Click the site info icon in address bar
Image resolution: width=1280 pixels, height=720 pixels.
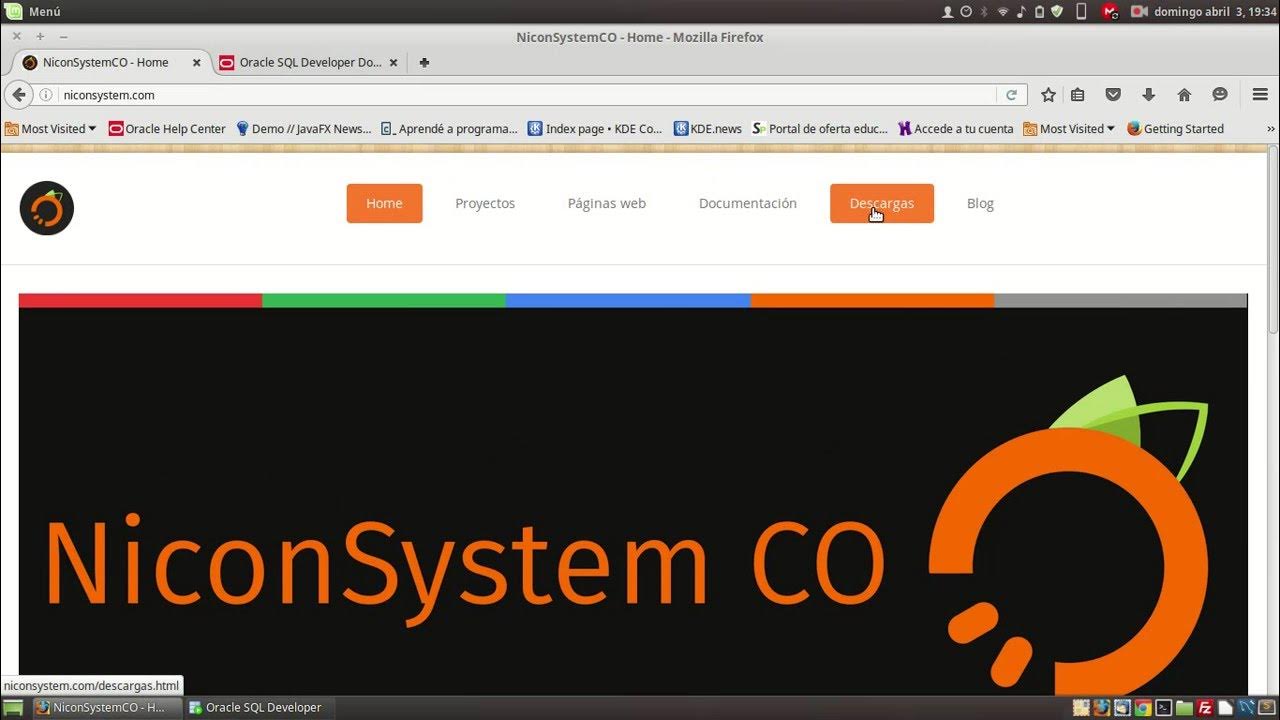click(46, 95)
